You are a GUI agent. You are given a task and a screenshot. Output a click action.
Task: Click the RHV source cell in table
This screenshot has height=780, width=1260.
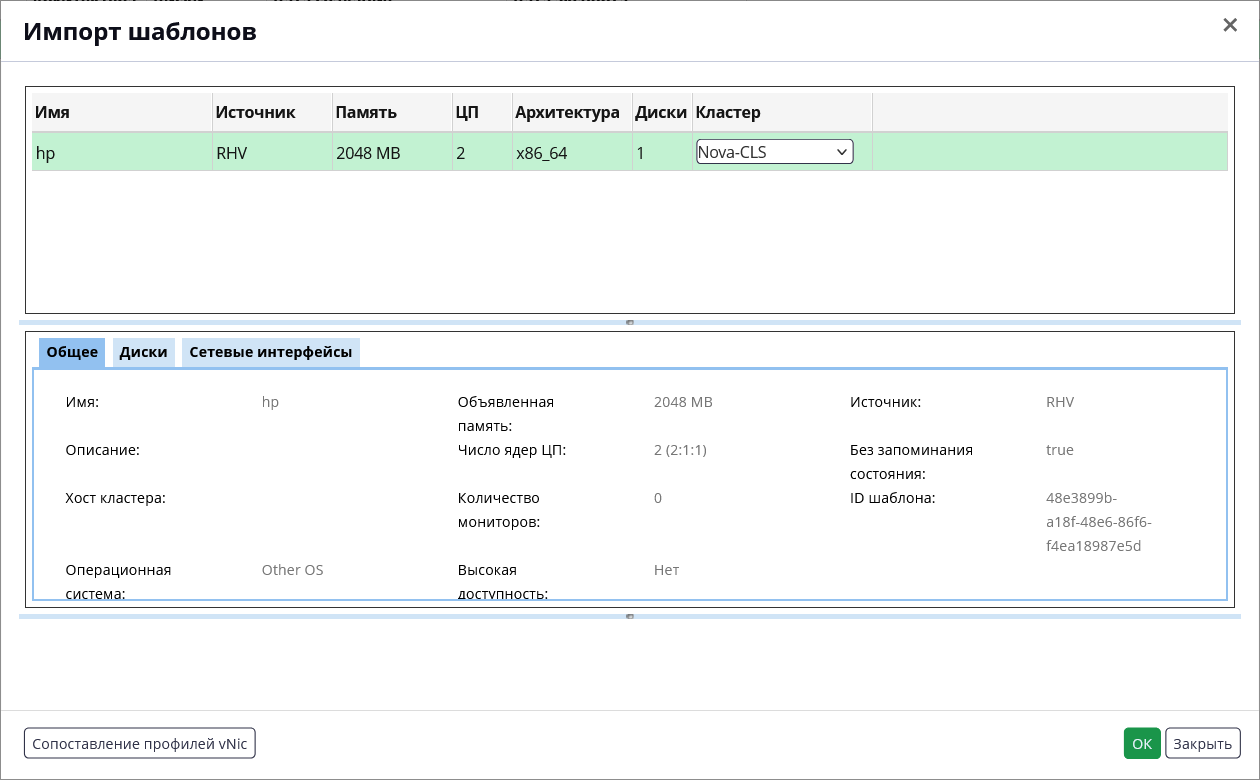[272, 153]
